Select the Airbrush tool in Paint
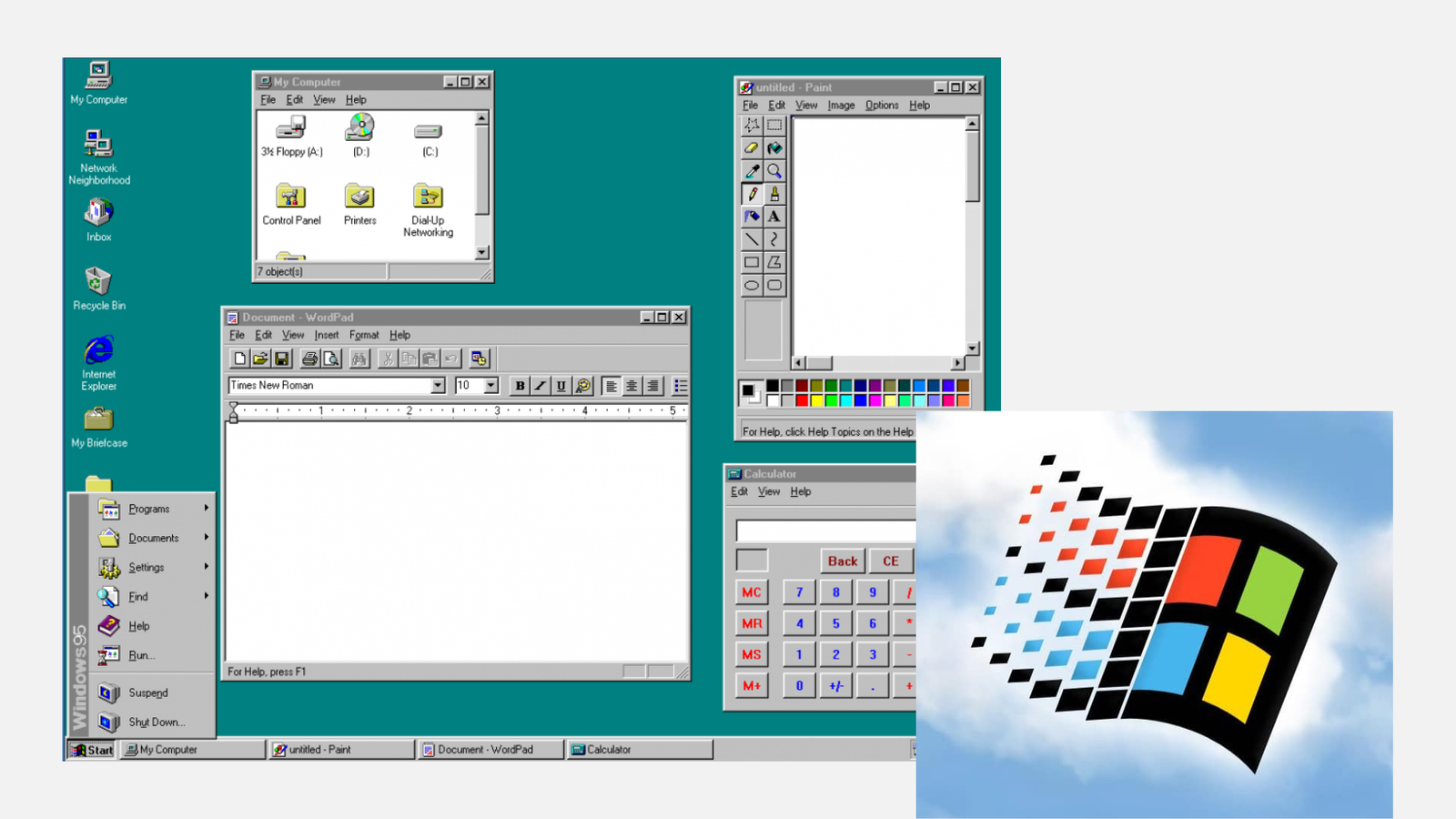 coord(752,216)
